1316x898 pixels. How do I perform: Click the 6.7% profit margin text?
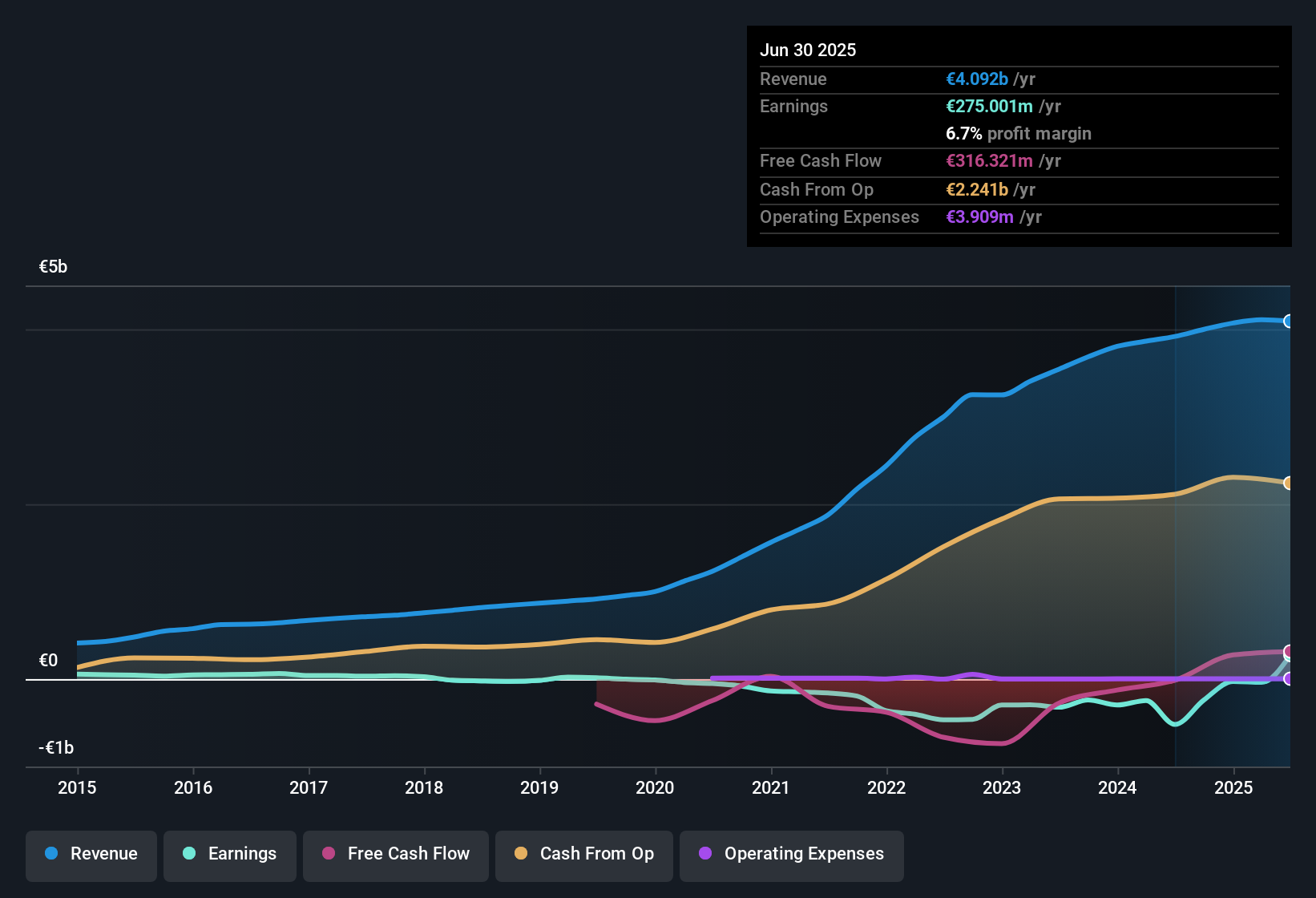pos(1018,134)
